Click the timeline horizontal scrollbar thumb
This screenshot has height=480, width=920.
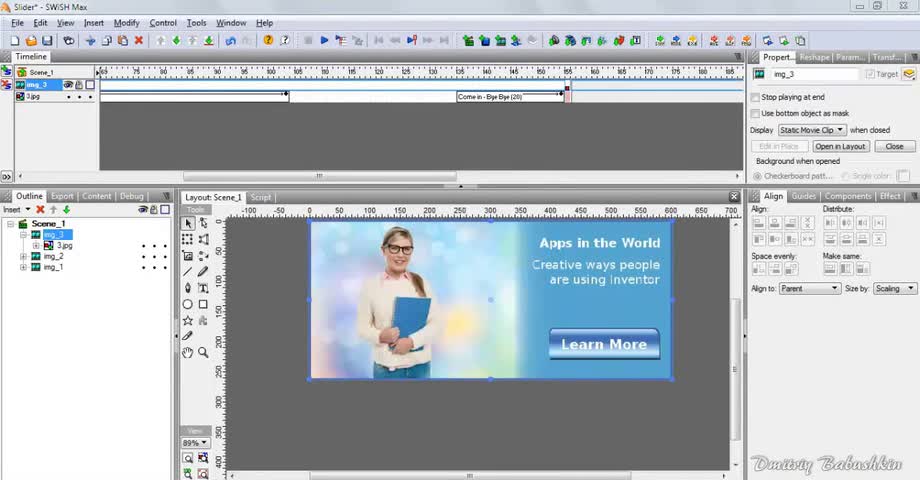(x=320, y=175)
